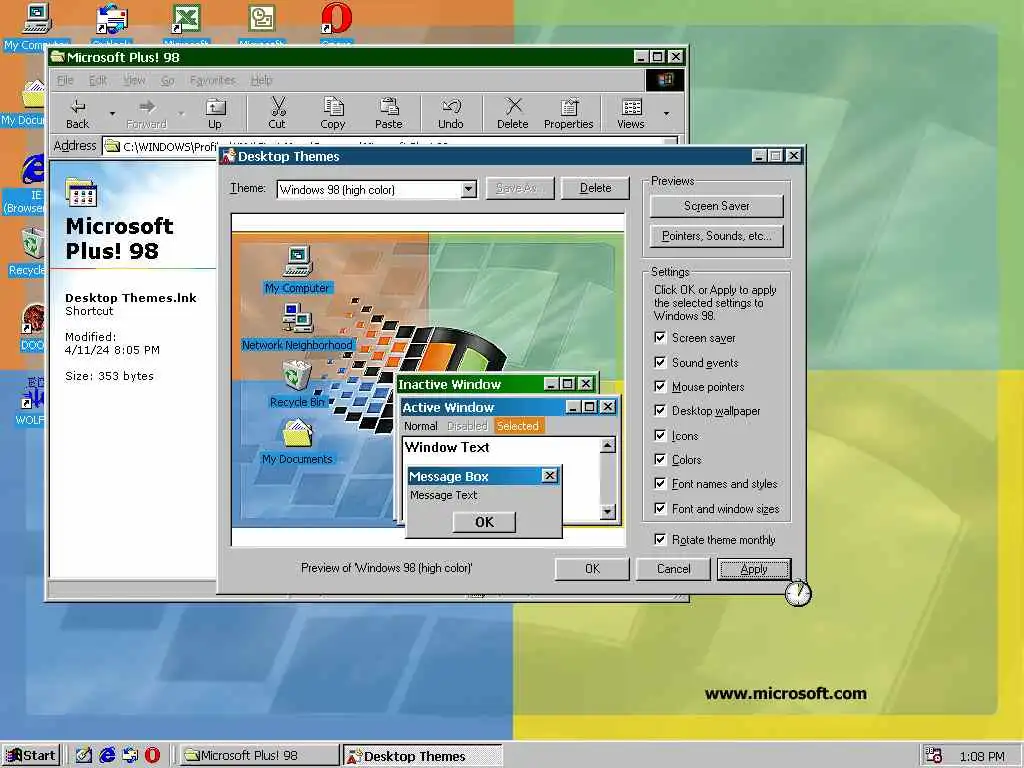Toggle the Screen saver checkbox
Viewport: 1024px width, 768px height.
click(x=660, y=338)
